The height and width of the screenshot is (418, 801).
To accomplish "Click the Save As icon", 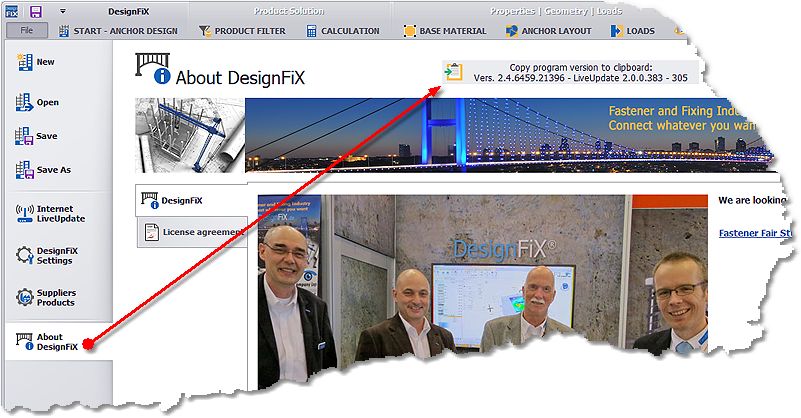I will [x=24, y=170].
